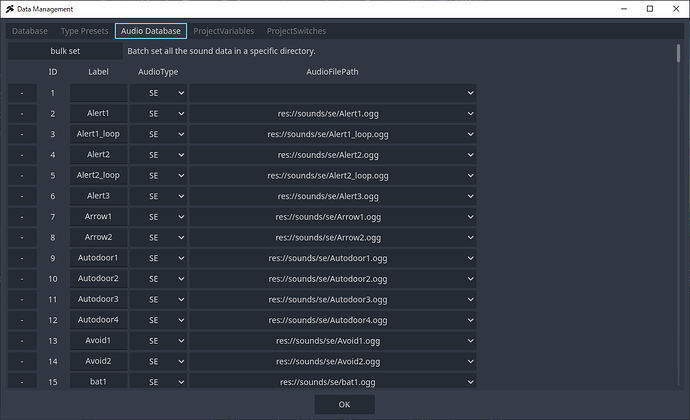The width and height of the screenshot is (690, 420).
Task: Confirm with the OK button
Action: click(344, 404)
